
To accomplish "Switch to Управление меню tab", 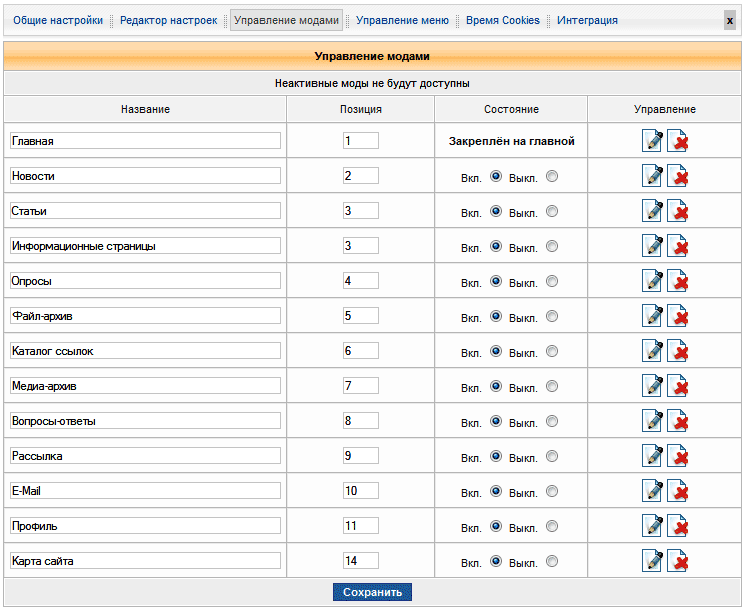I will coord(402,20).
